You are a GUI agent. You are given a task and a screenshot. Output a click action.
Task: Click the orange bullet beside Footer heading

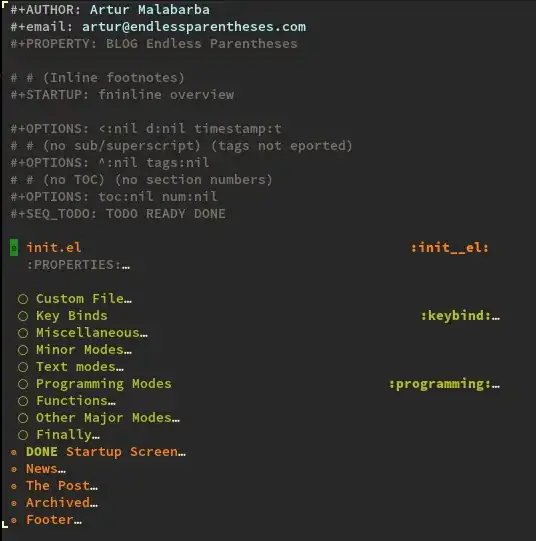[14, 520]
